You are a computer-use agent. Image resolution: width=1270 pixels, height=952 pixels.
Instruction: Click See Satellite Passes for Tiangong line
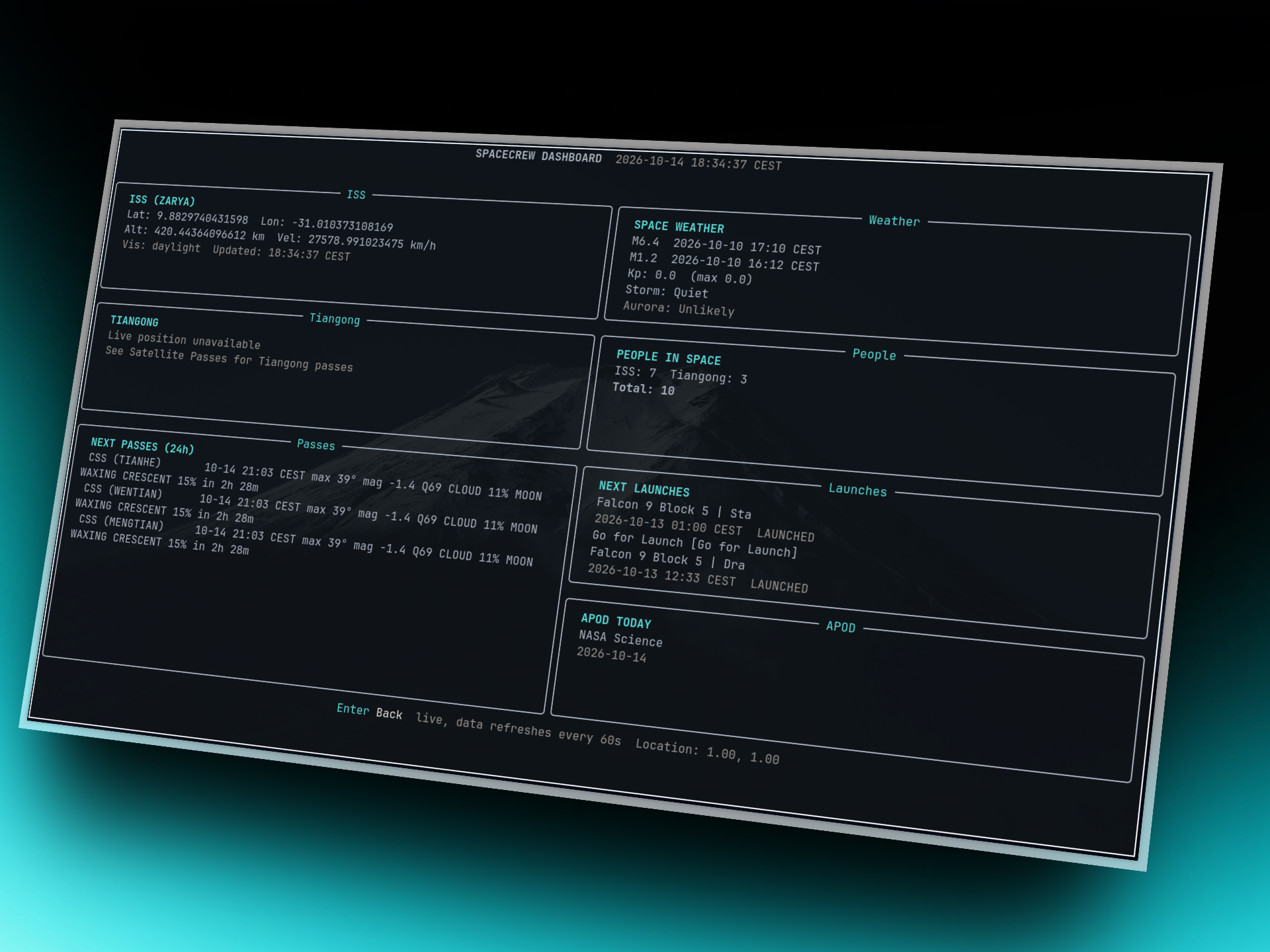pos(229,359)
